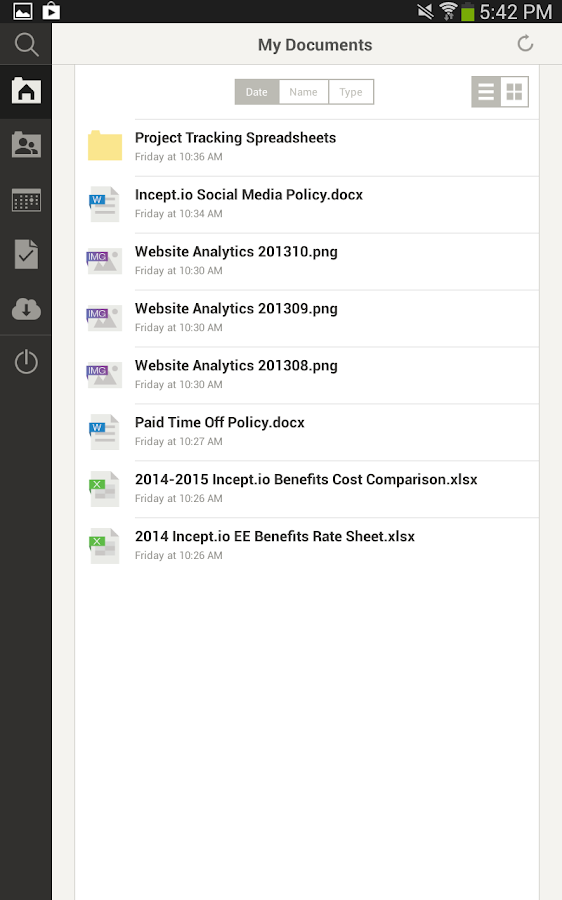Tap the 5:42 PM clock
Viewport: 562px width, 900px height.
click(516, 11)
